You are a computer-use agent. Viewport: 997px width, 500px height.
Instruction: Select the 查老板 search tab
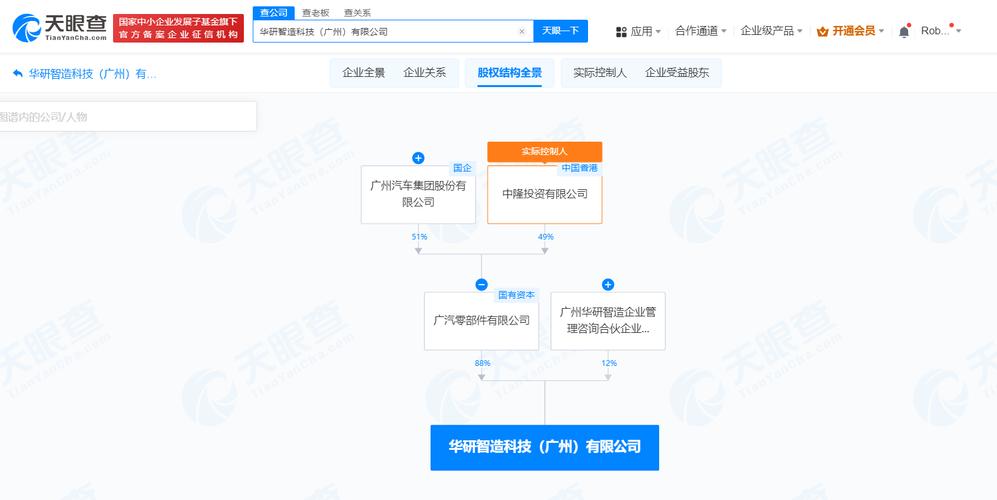tap(315, 13)
